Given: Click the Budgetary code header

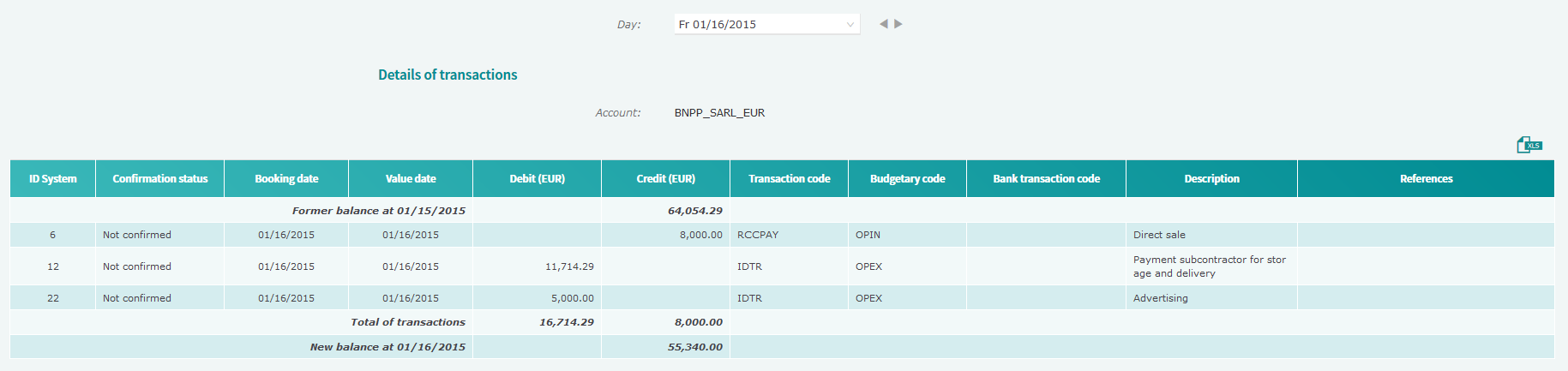Looking at the screenshot, I should (908, 179).
